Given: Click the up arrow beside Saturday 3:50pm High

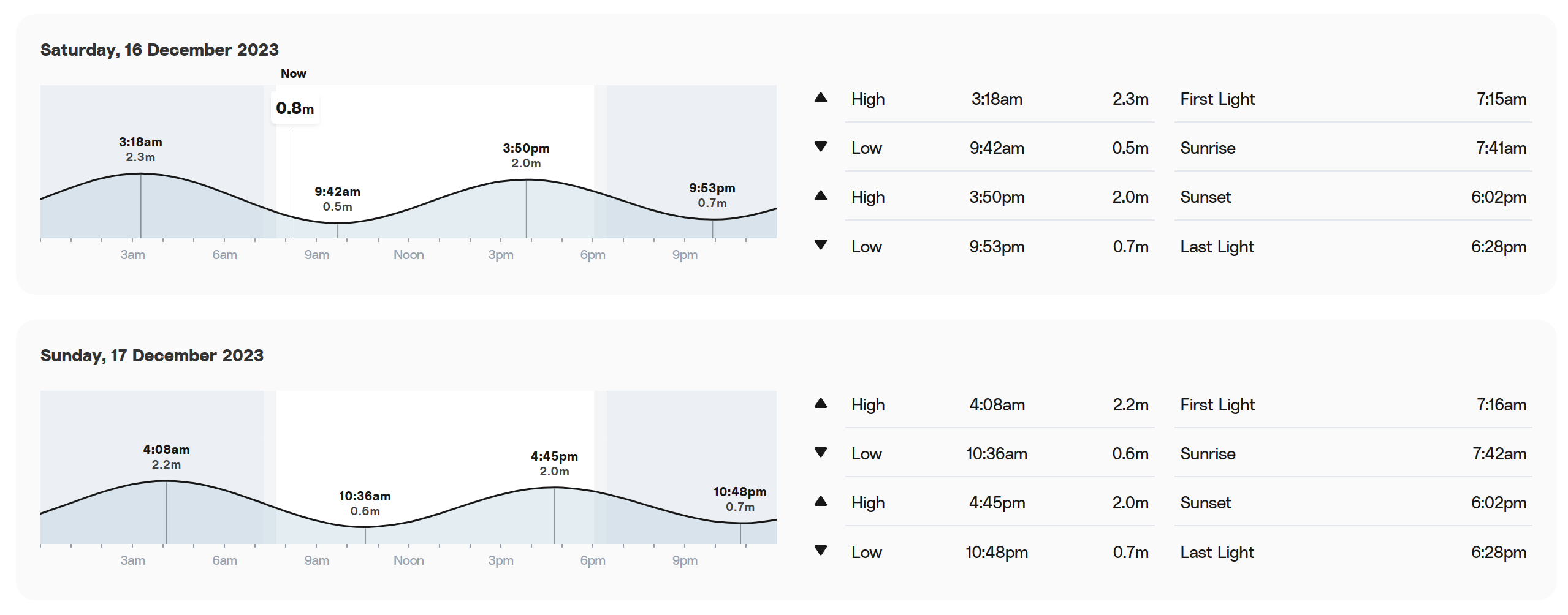Looking at the screenshot, I should pyautogui.click(x=820, y=196).
